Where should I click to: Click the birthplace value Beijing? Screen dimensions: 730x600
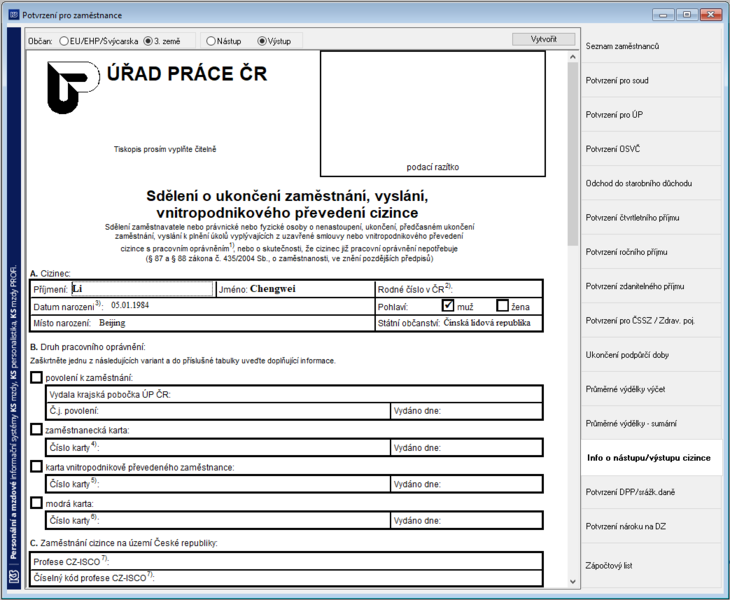click(x=112, y=323)
